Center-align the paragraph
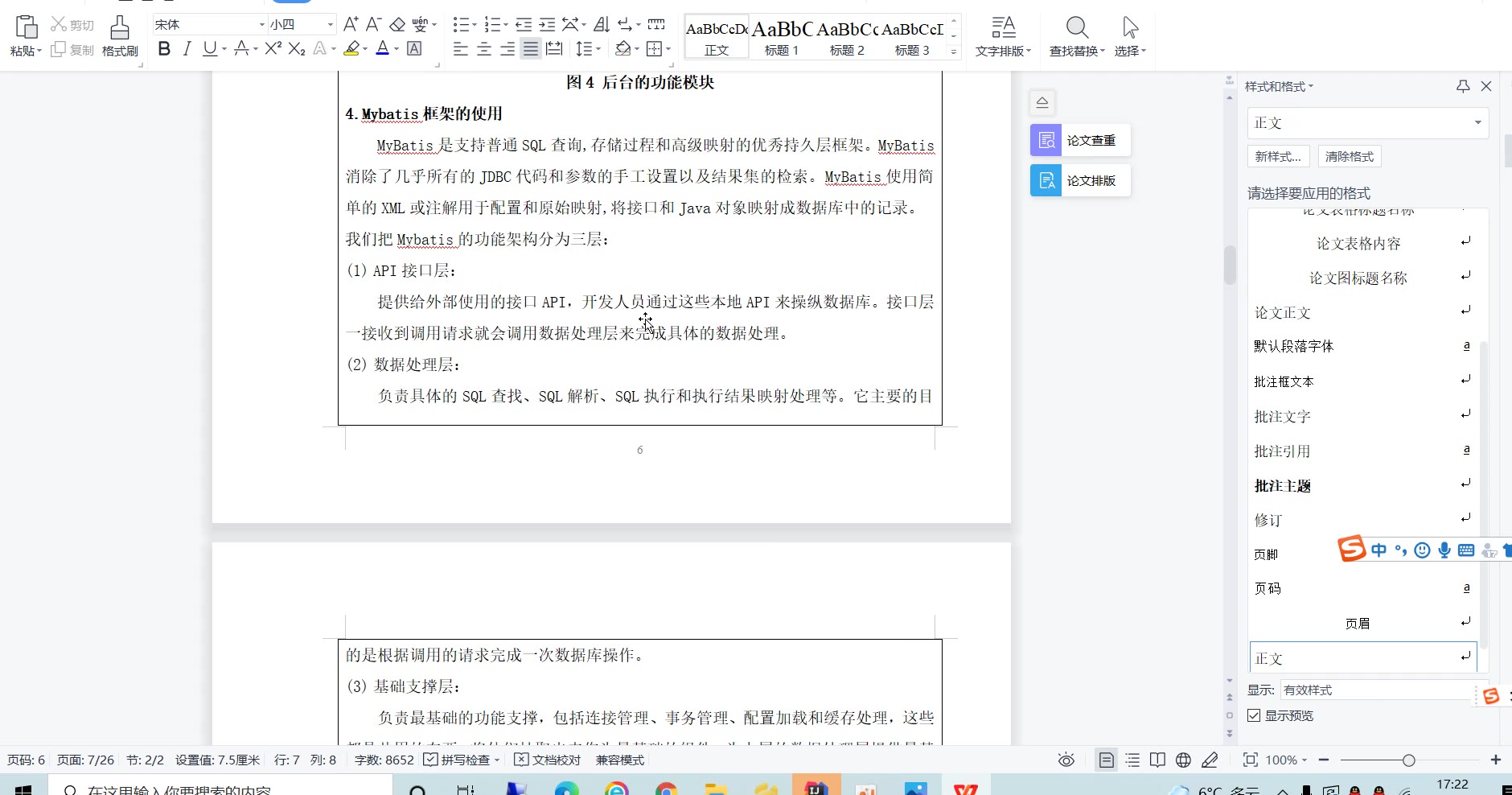This screenshot has width=1512, height=795. [484, 49]
